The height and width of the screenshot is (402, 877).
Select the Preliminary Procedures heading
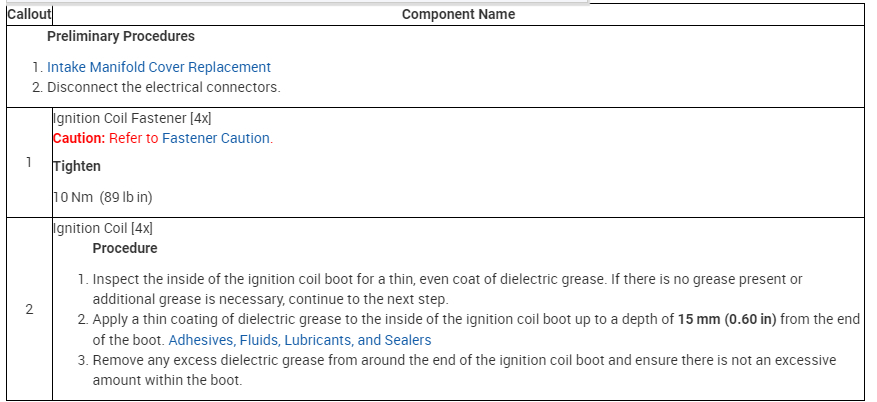120,36
